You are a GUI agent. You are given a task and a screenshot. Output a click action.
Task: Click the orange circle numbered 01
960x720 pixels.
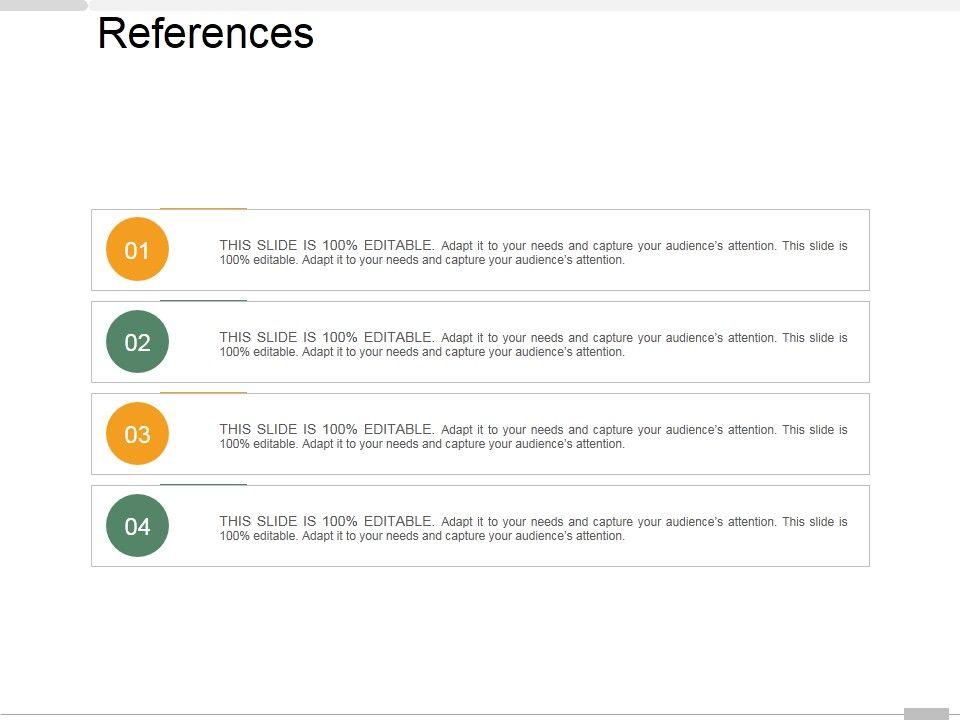[x=137, y=250]
